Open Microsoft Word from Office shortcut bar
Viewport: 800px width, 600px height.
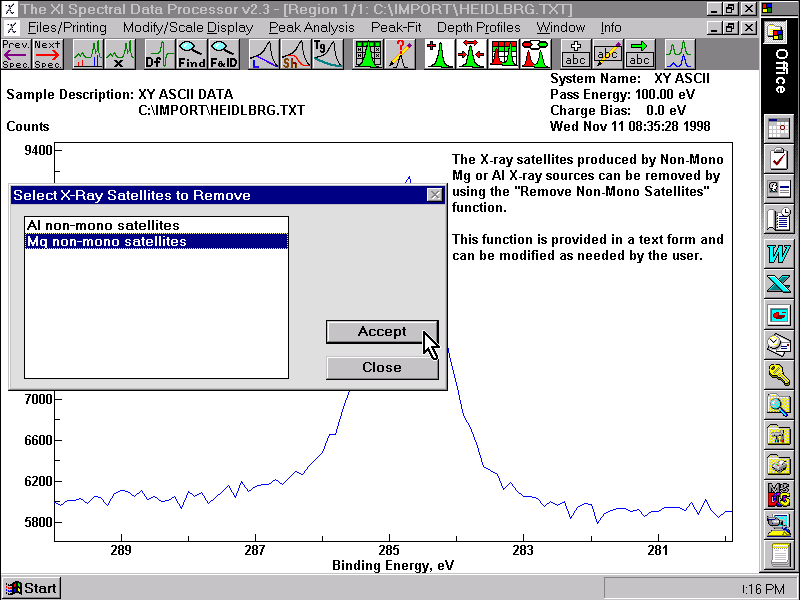pyautogui.click(x=778, y=253)
